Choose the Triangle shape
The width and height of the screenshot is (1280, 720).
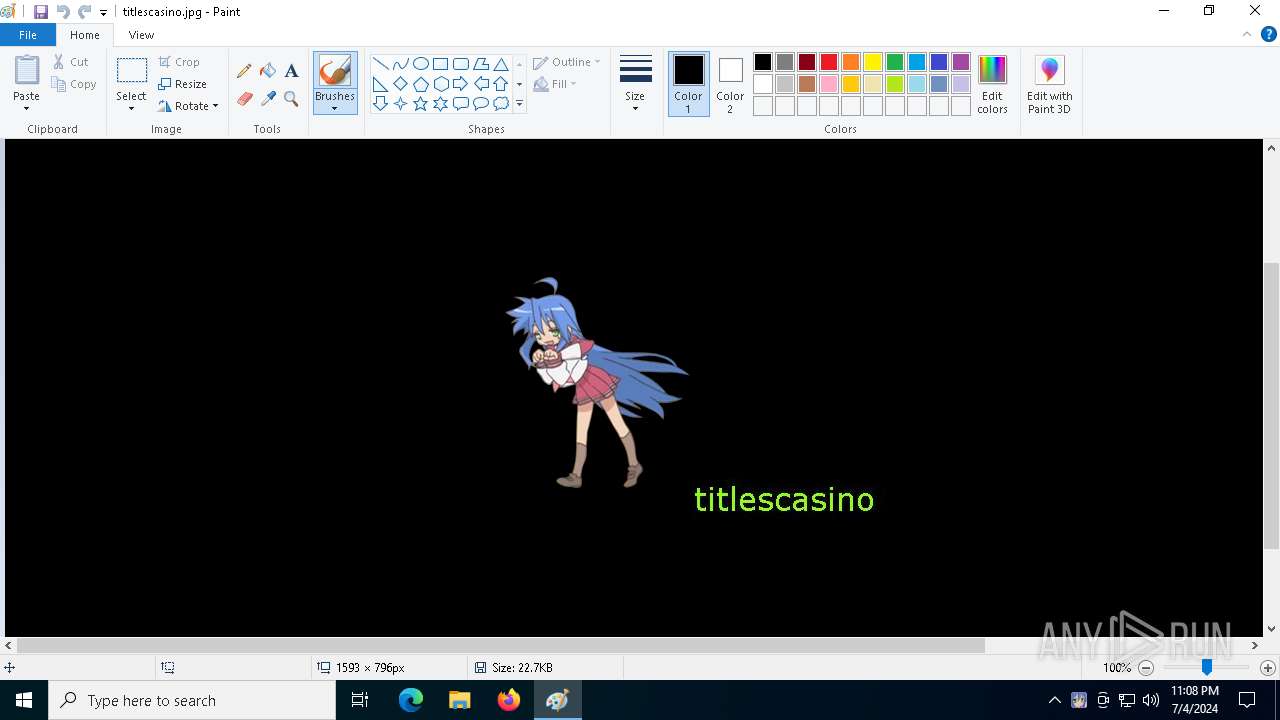click(x=501, y=64)
